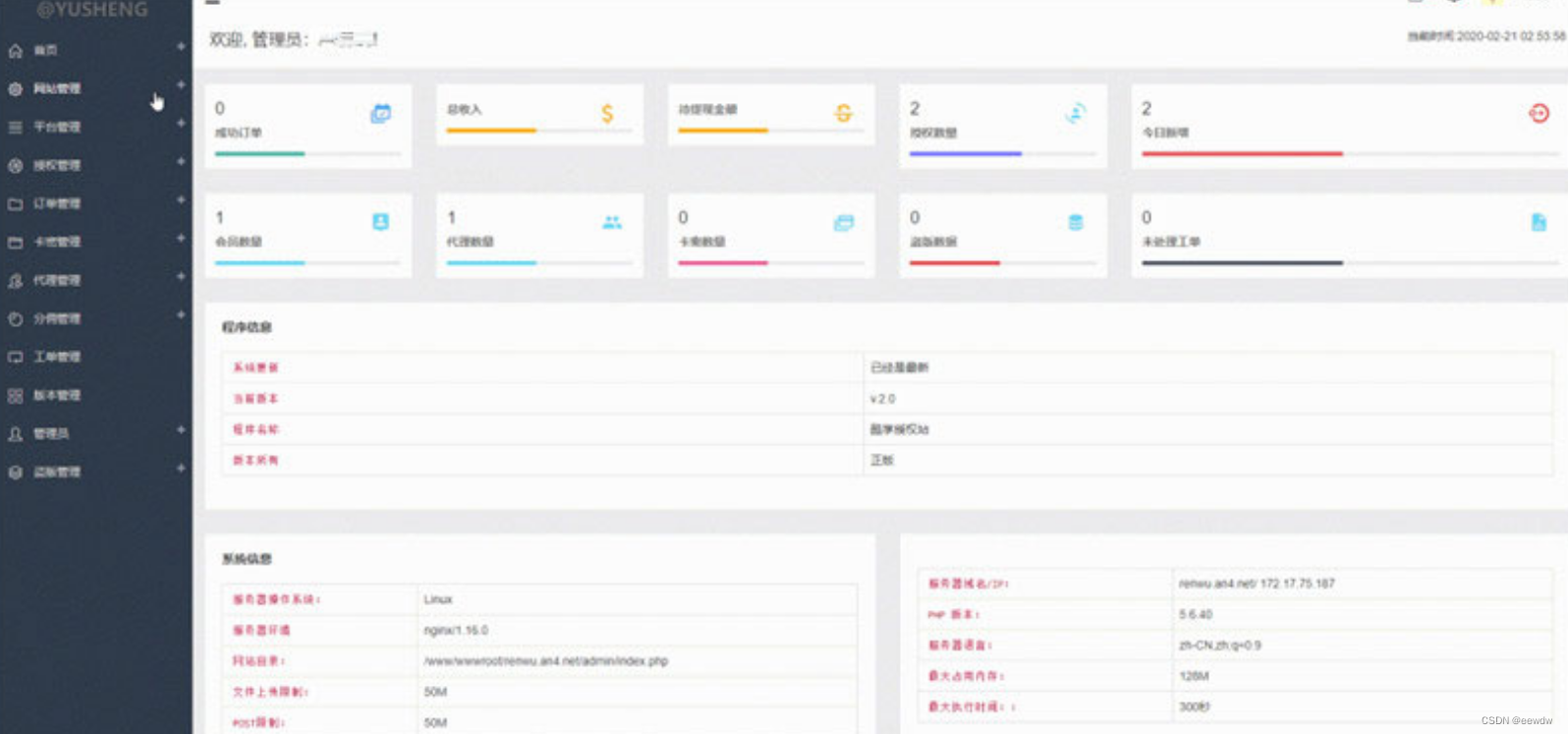The width and height of the screenshot is (1568, 734).
Task: Click the pink progress bar under 卡密数量
Action: click(x=723, y=263)
